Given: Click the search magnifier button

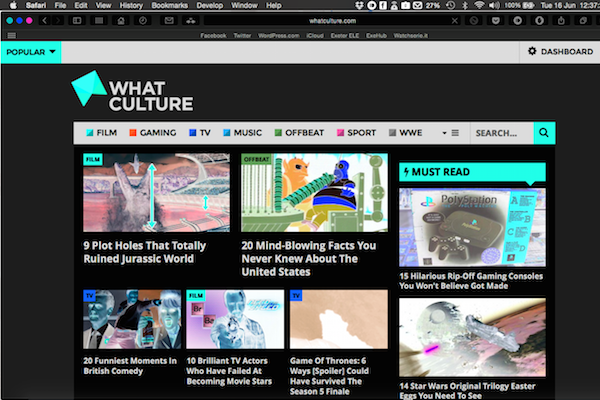Looking at the screenshot, I should pos(544,133).
